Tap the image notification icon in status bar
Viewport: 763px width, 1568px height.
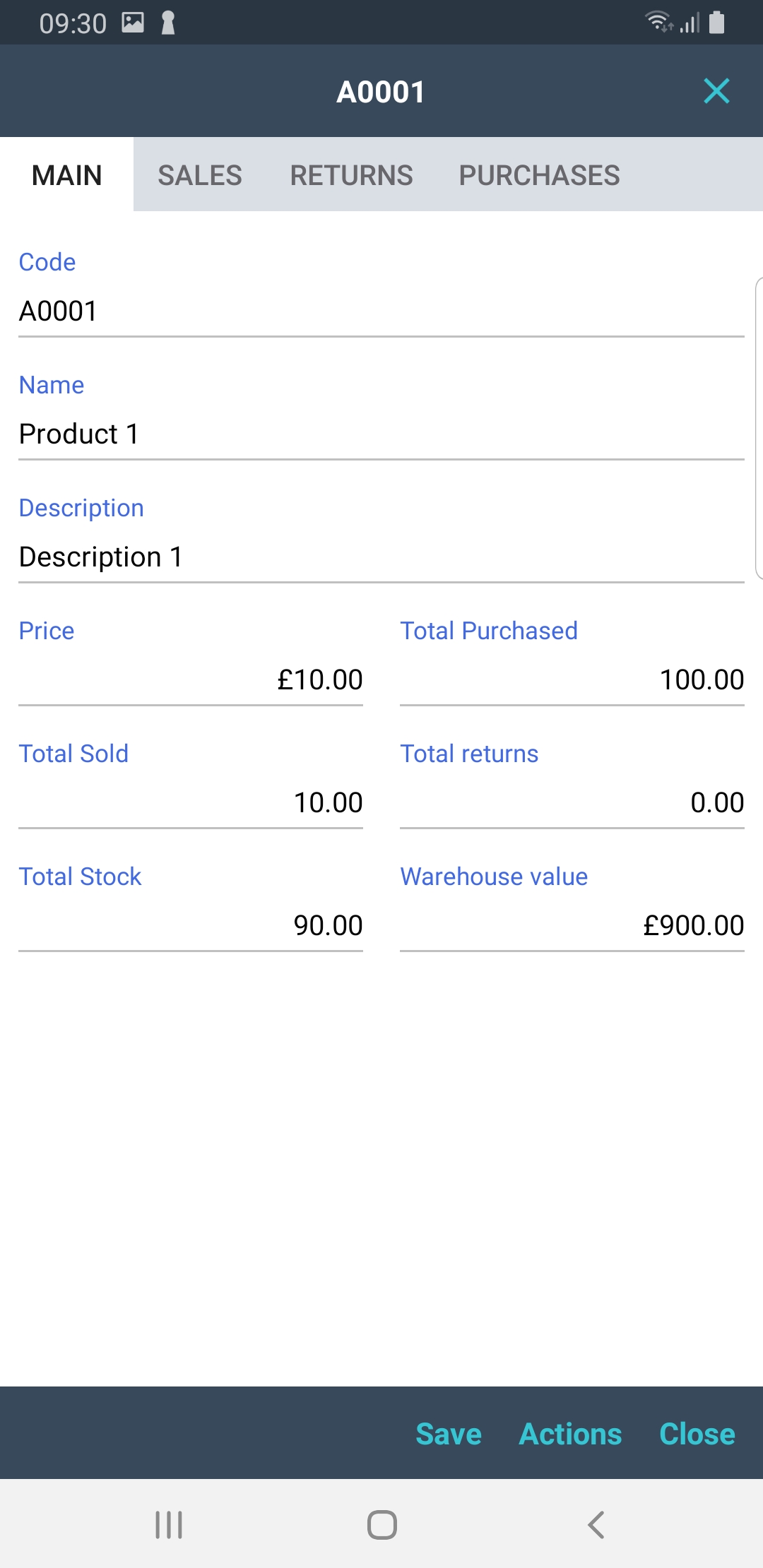pyautogui.click(x=133, y=23)
